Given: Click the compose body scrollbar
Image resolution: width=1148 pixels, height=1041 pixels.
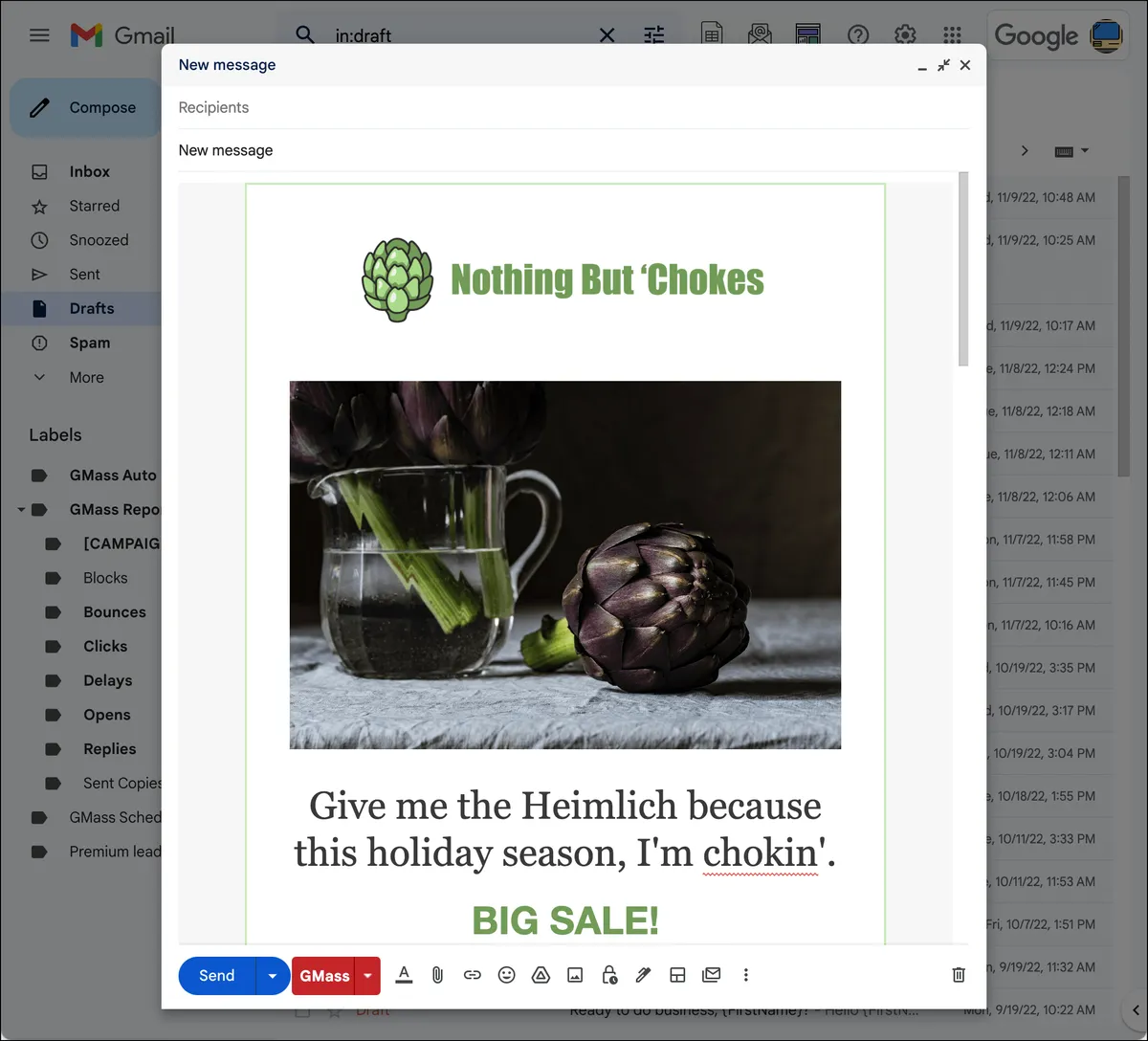Looking at the screenshot, I should tap(963, 269).
